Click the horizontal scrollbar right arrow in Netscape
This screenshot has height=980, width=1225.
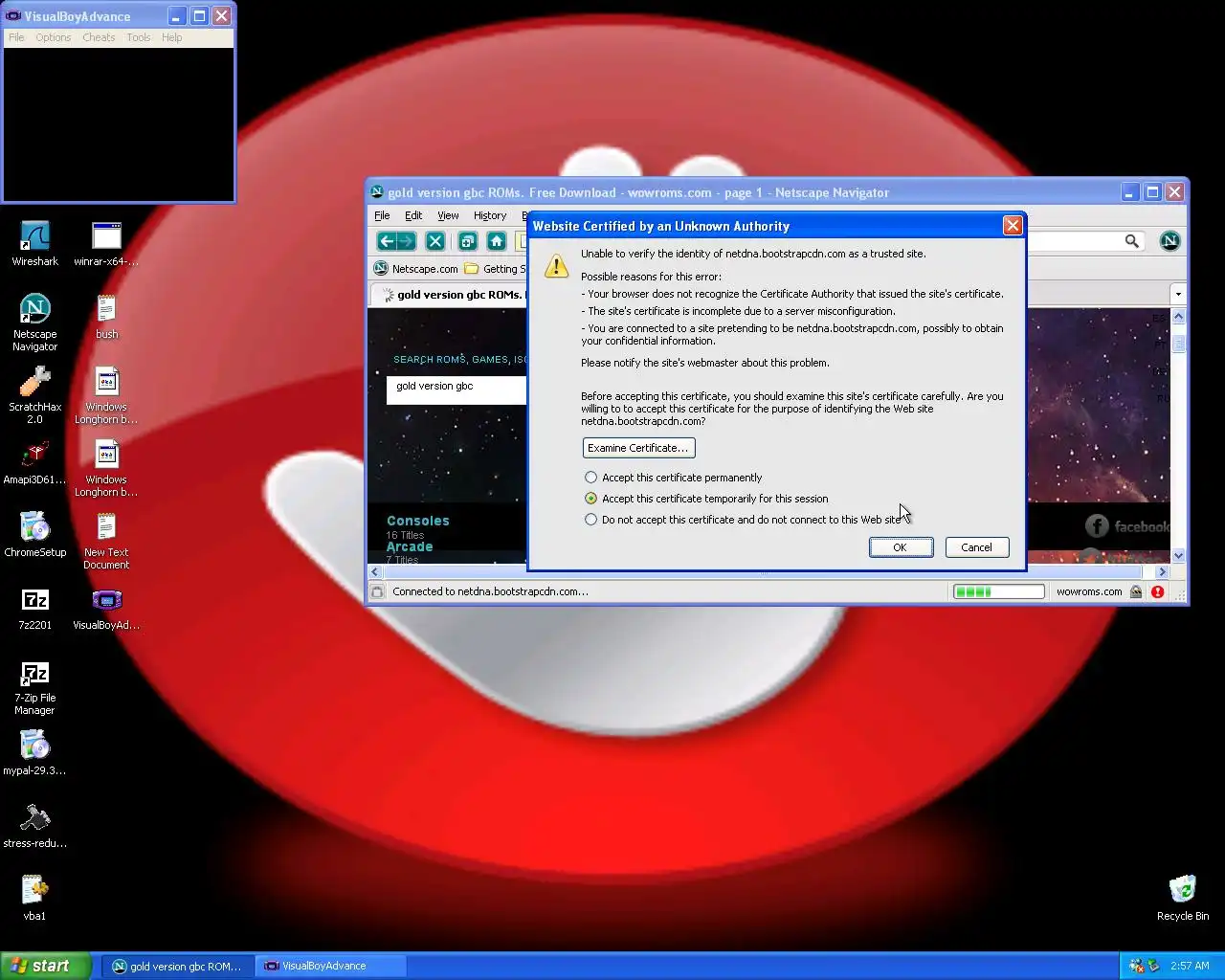tap(1163, 572)
